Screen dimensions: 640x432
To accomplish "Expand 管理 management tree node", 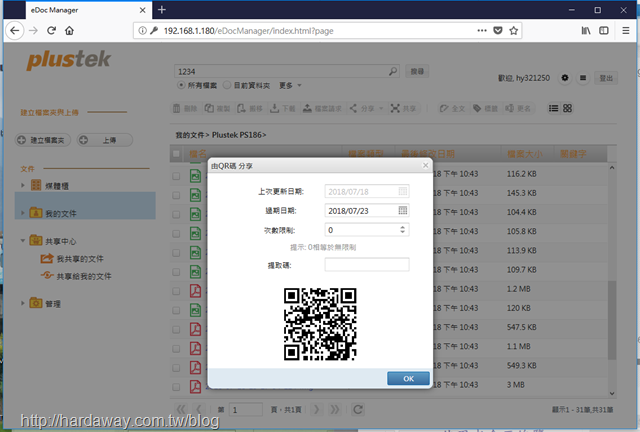I will pos(23,303).
